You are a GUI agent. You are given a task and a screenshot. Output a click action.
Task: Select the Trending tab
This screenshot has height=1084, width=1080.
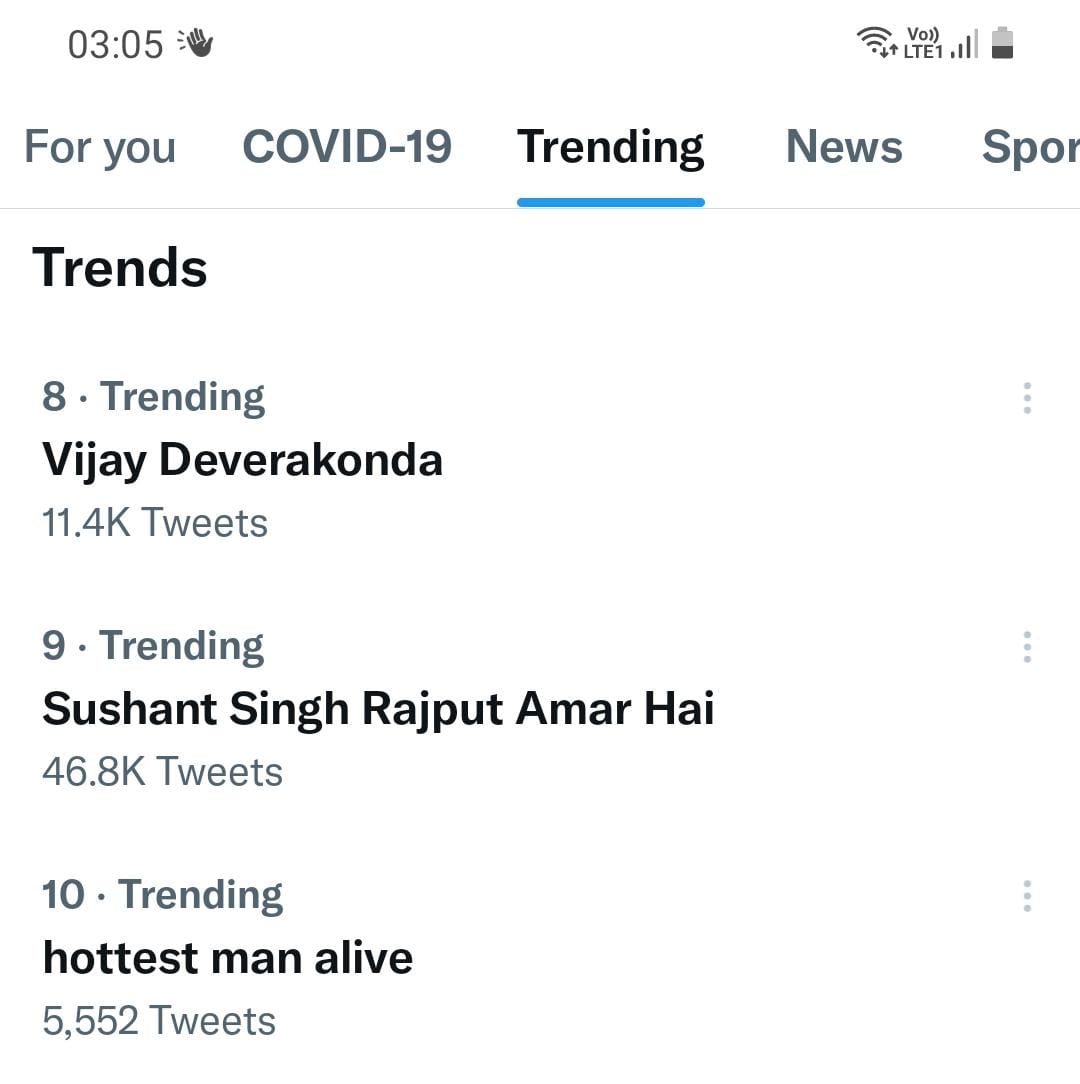(611, 148)
